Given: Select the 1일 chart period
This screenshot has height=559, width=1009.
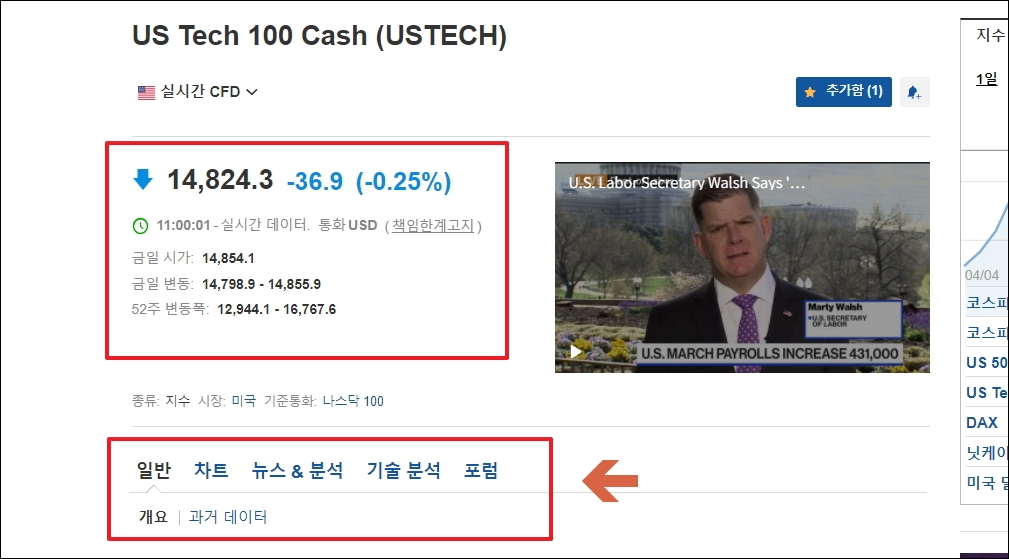Looking at the screenshot, I should tap(986, 79).
